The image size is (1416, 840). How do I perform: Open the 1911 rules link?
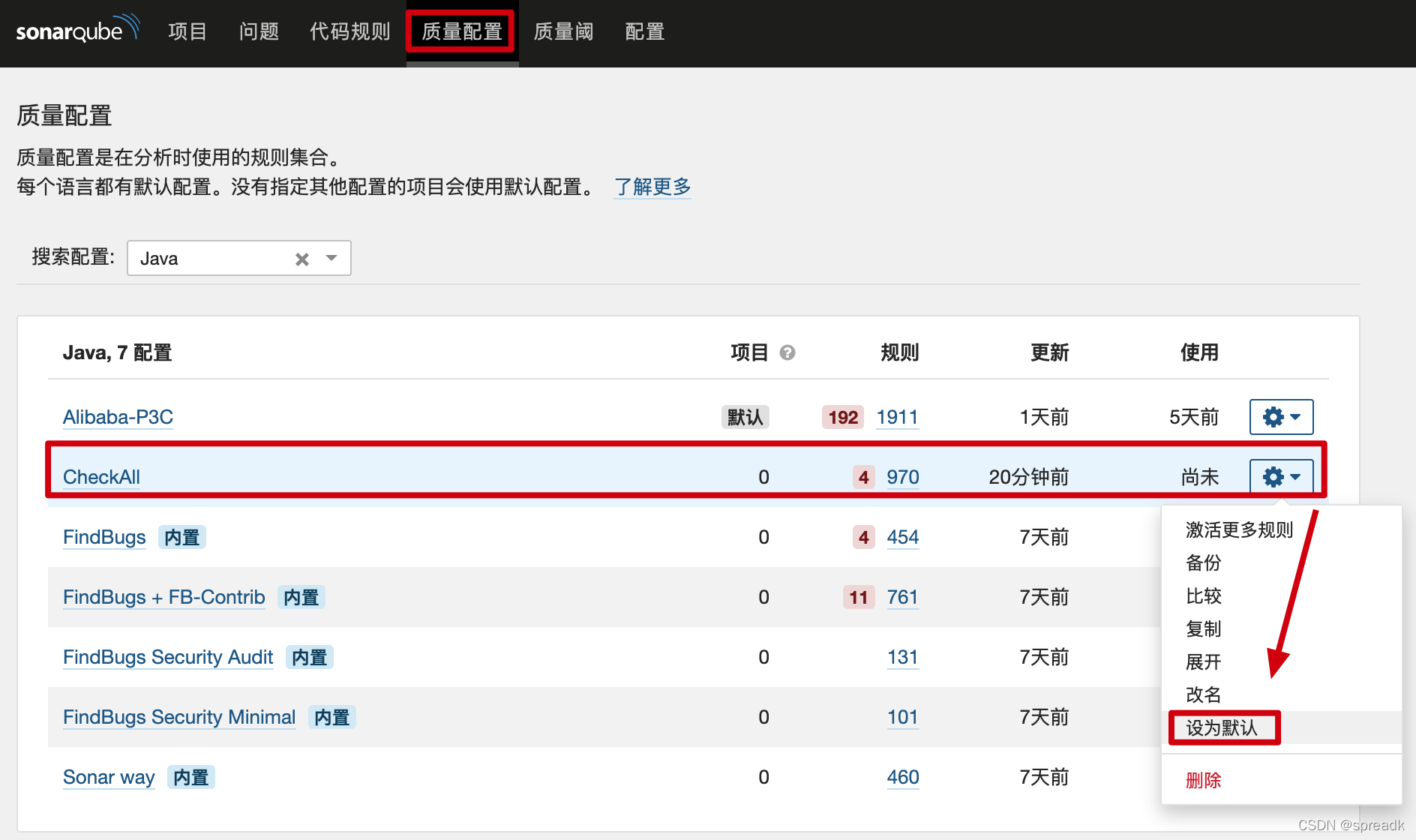tap(897, 417)
